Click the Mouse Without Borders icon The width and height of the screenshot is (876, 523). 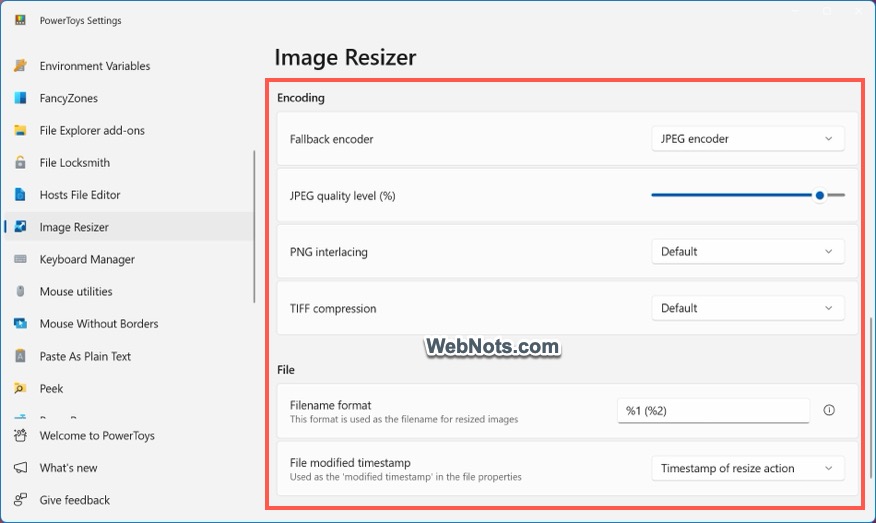[x=20, y=323]
